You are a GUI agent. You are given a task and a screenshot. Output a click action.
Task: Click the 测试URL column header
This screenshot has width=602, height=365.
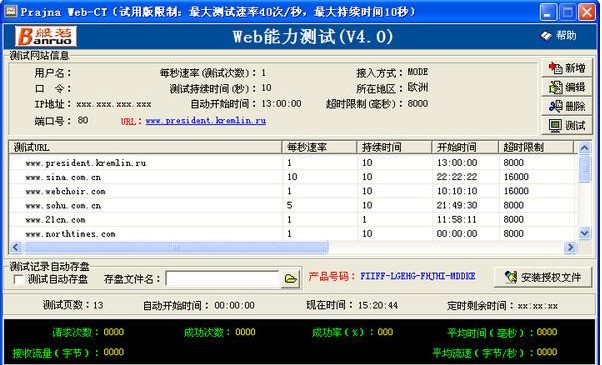click(146, 147)
